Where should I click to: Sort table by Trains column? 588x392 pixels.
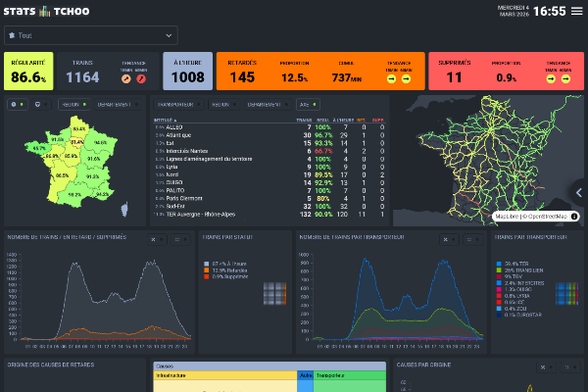[304, 120]
